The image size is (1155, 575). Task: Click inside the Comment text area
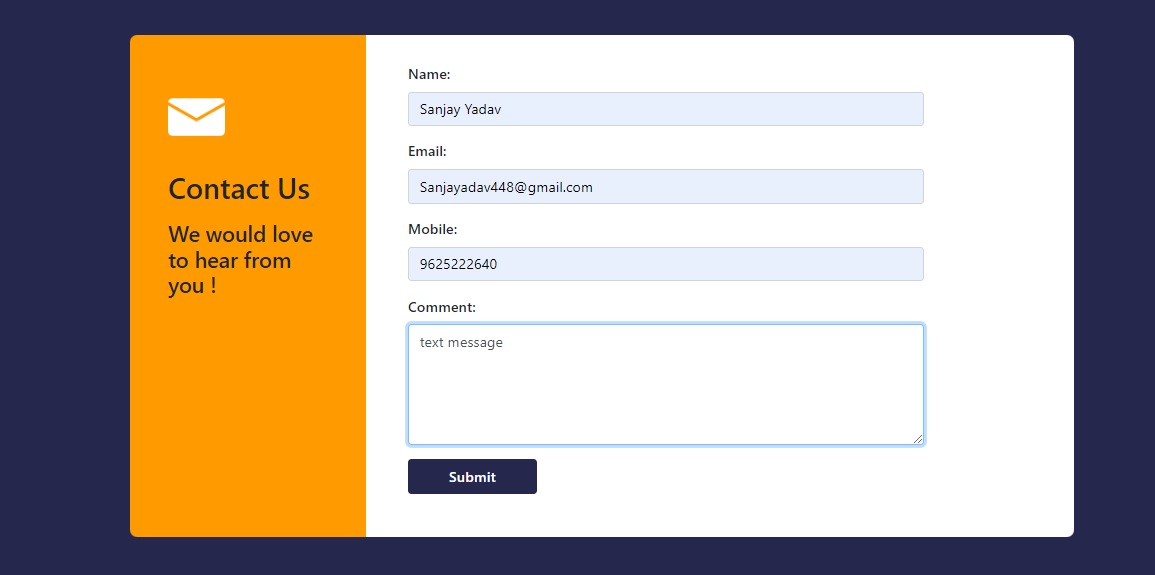[665, 384]
